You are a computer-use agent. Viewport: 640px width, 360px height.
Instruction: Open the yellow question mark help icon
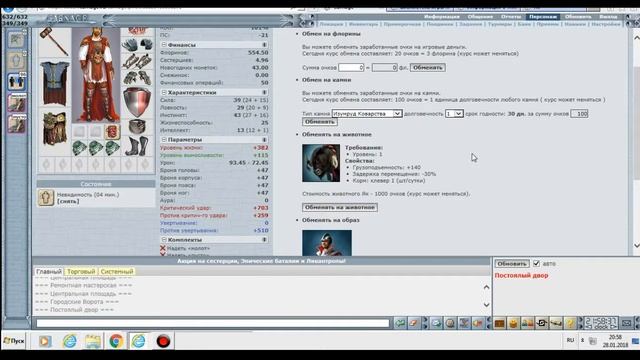coord(570,323)
